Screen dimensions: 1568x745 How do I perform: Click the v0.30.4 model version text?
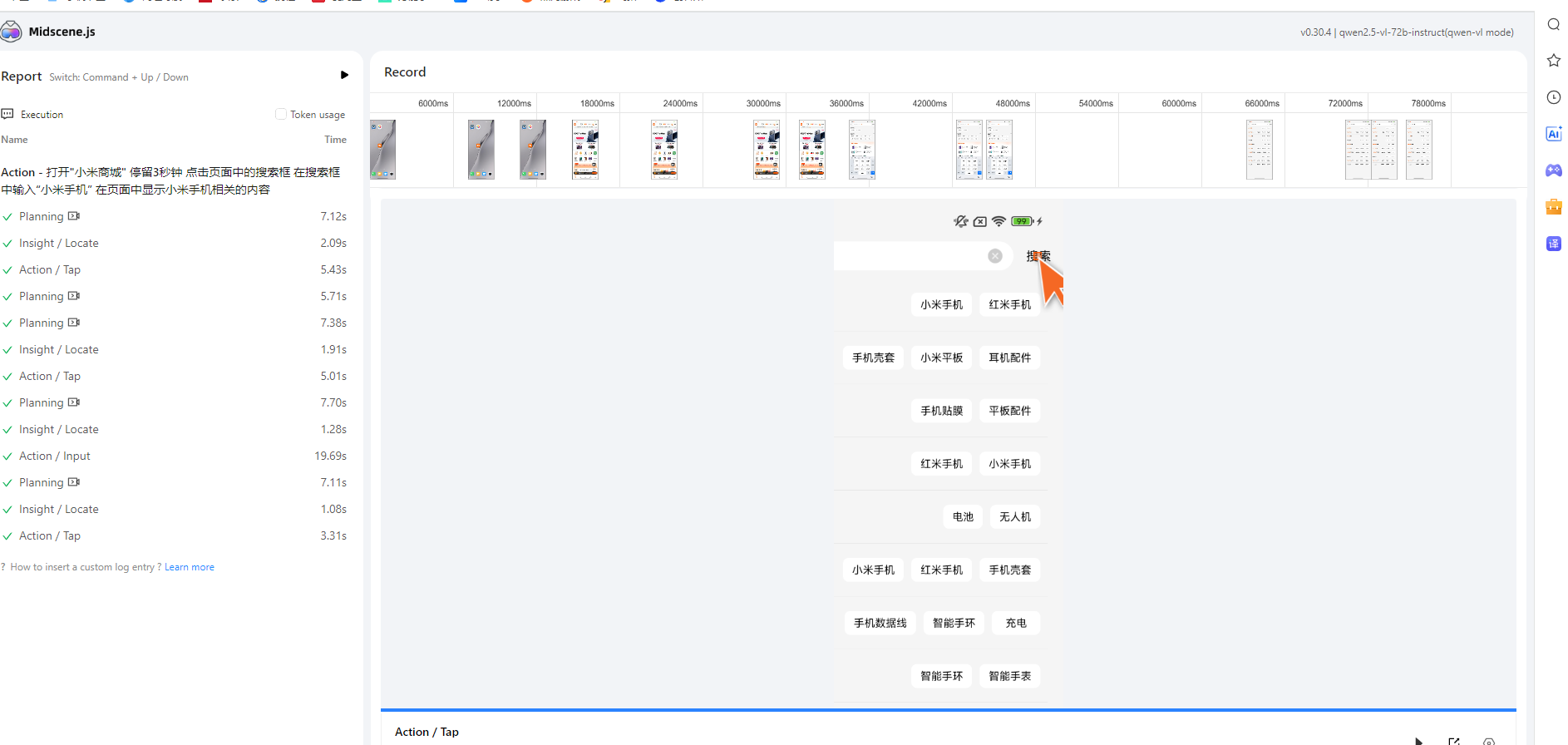(1407, 32)
